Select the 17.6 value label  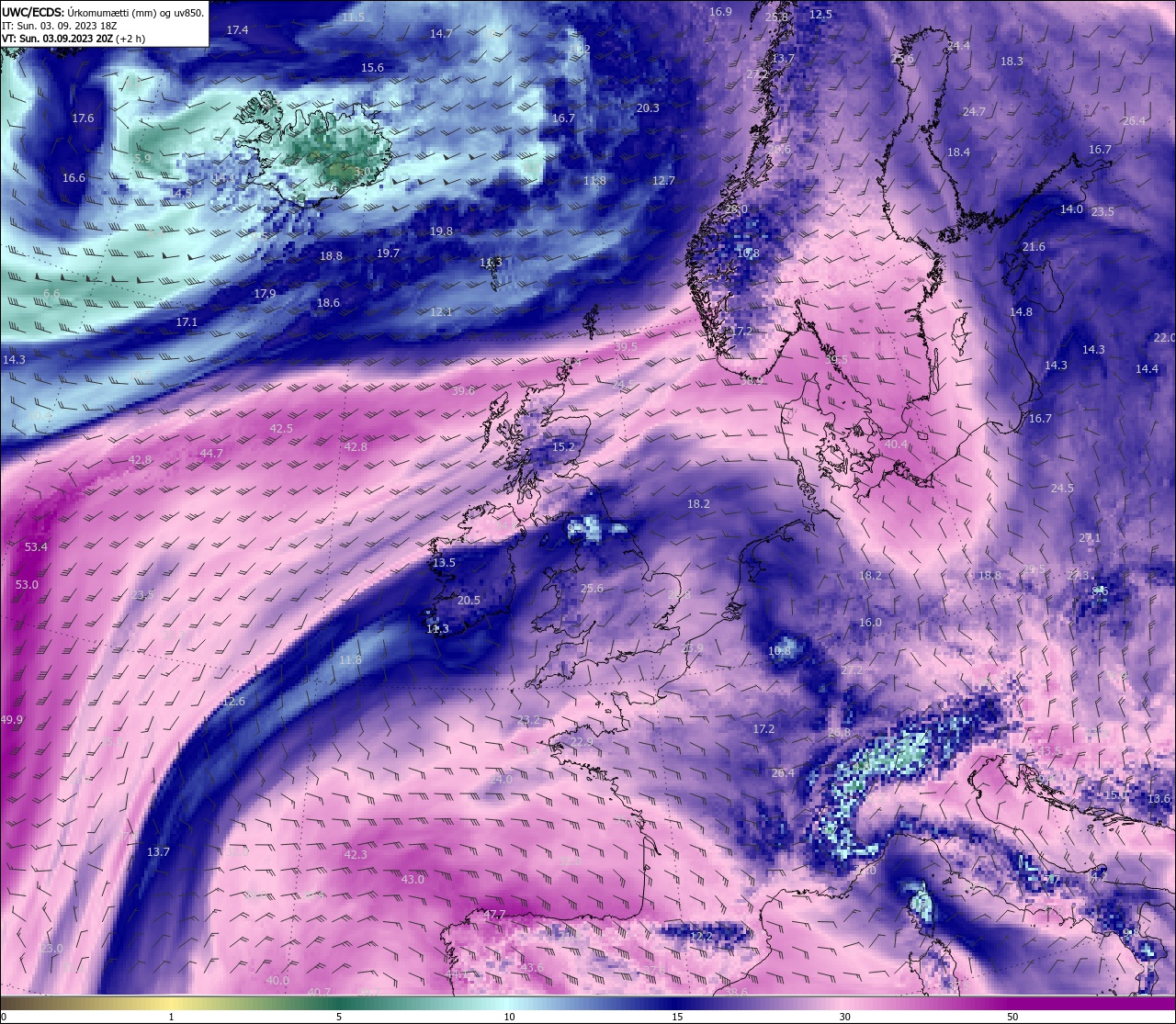click(x=83, y=118)
